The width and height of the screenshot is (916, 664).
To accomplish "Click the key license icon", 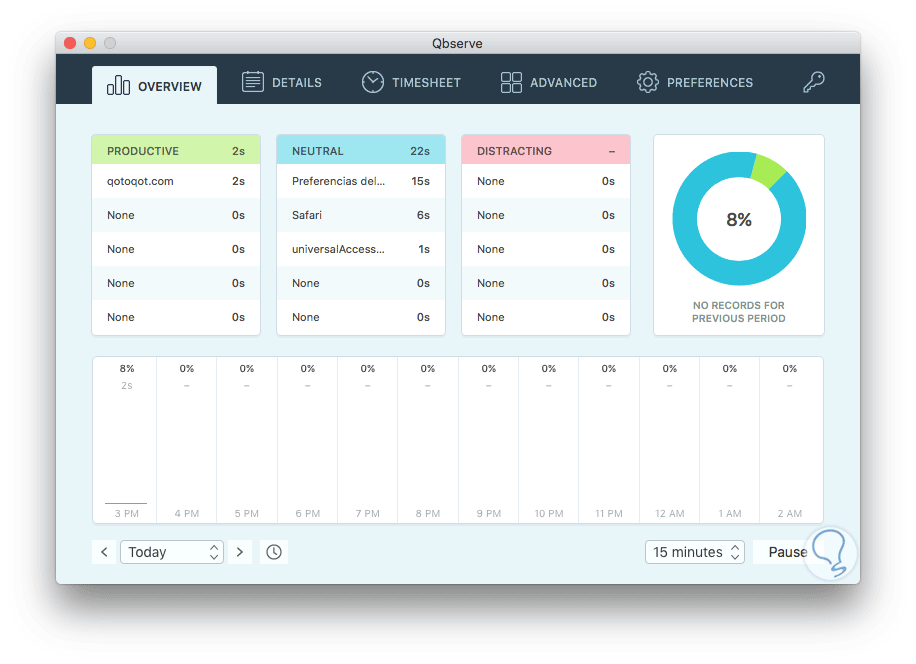I will tap(813, 82).
